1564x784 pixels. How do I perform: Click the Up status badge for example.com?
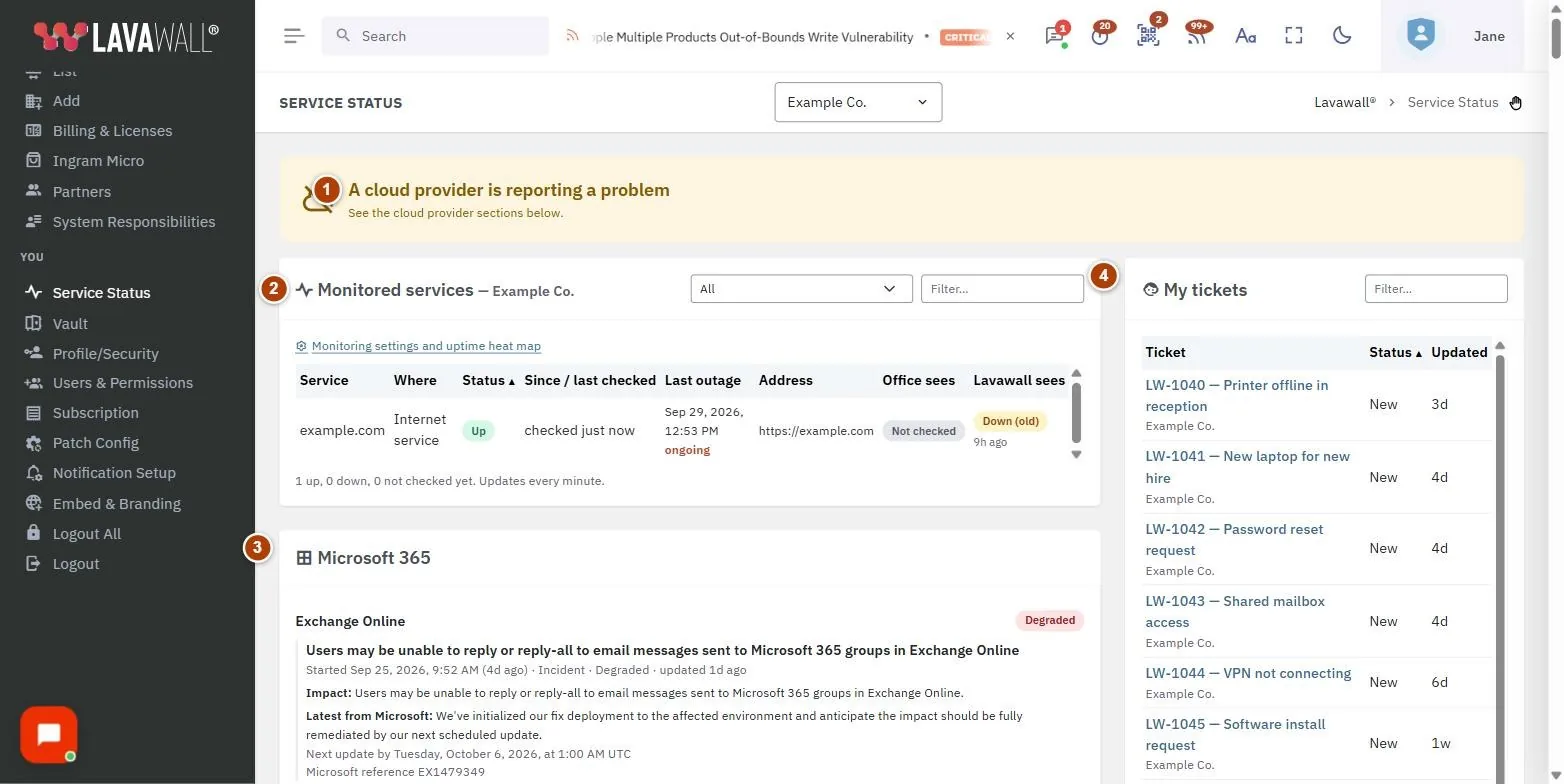(478, 431)
